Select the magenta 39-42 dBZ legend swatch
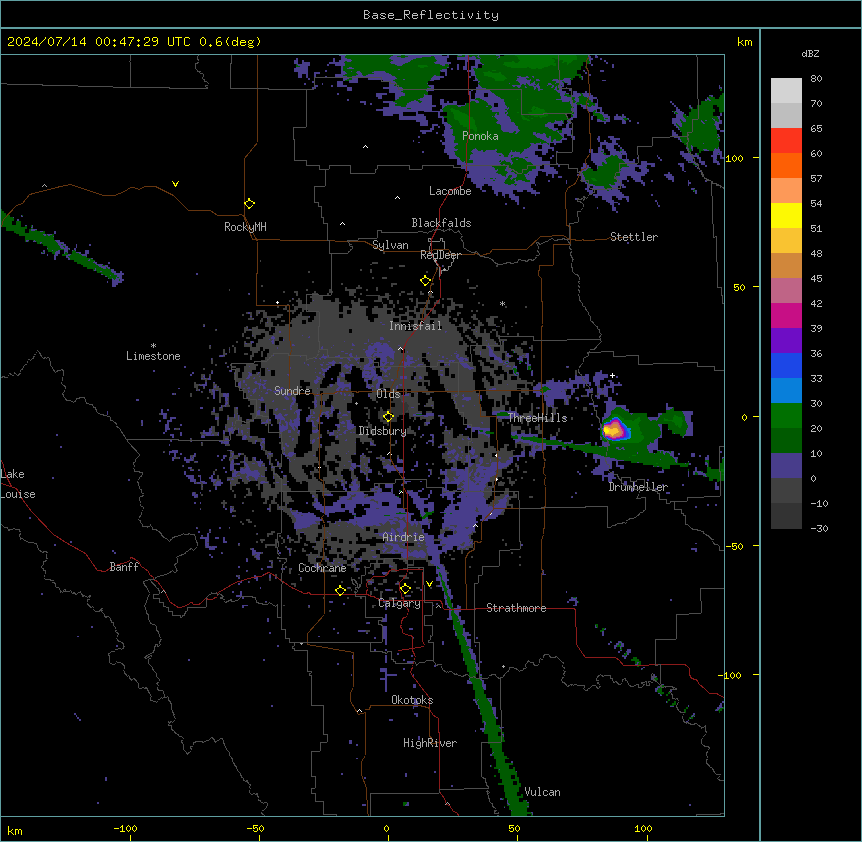862x842 pixels. click(786, 315)
